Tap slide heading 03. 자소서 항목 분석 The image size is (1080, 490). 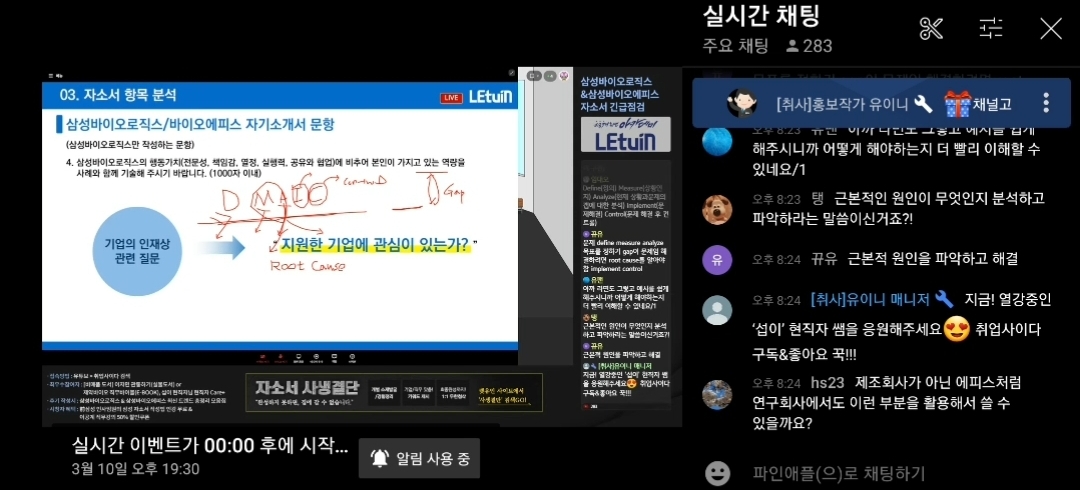click(x=118, y=95)
